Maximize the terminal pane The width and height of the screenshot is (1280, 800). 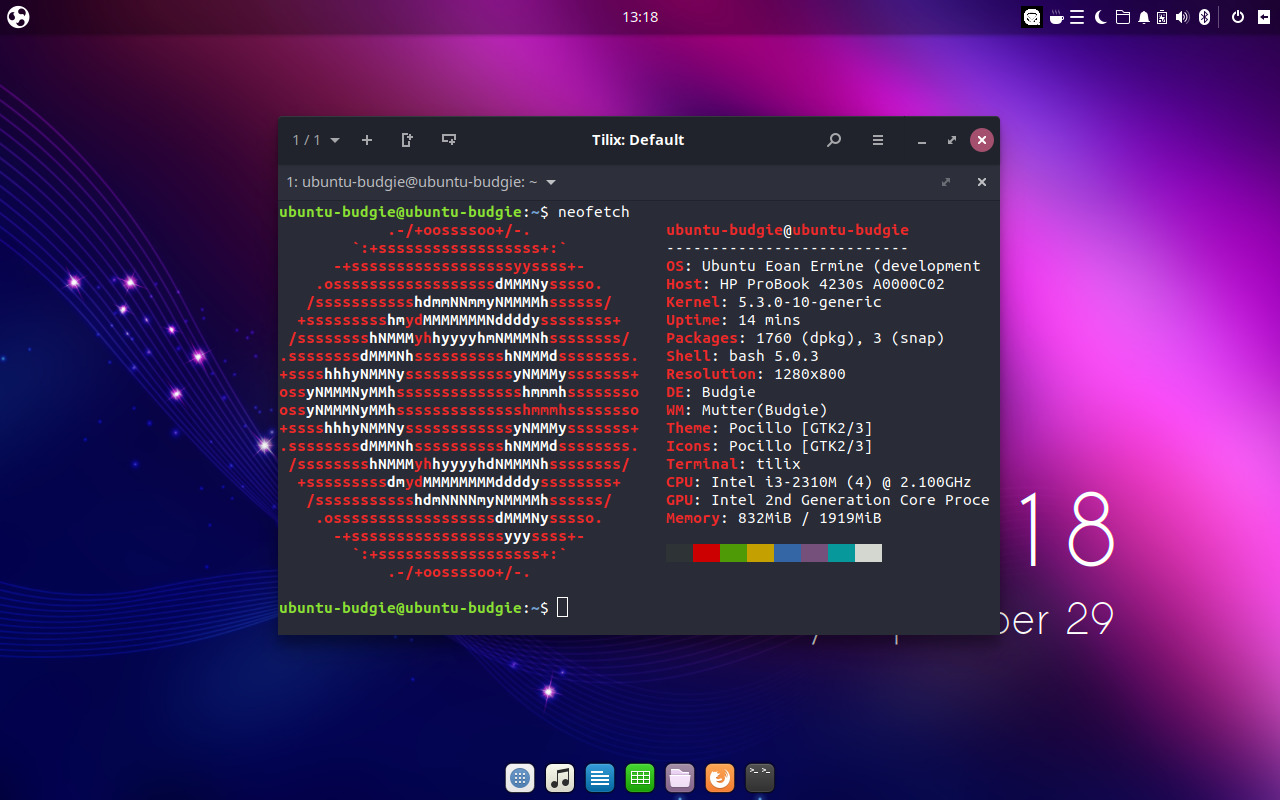coord(946,182)
